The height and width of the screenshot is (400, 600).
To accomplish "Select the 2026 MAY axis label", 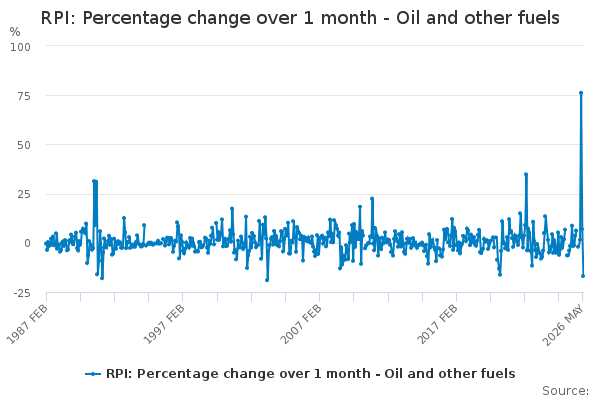I will point(564,326).
